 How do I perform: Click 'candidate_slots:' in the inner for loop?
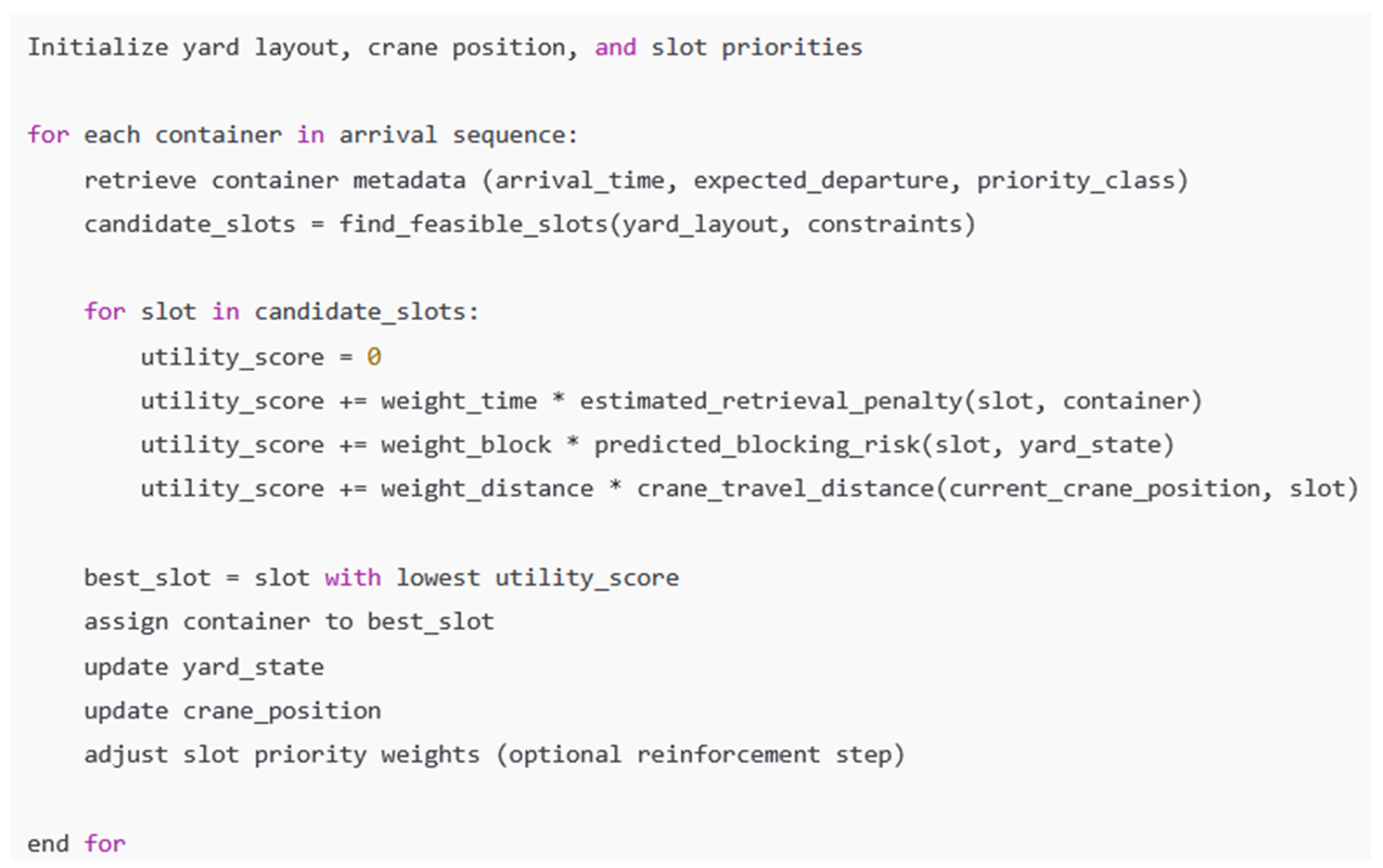(366, 312)
